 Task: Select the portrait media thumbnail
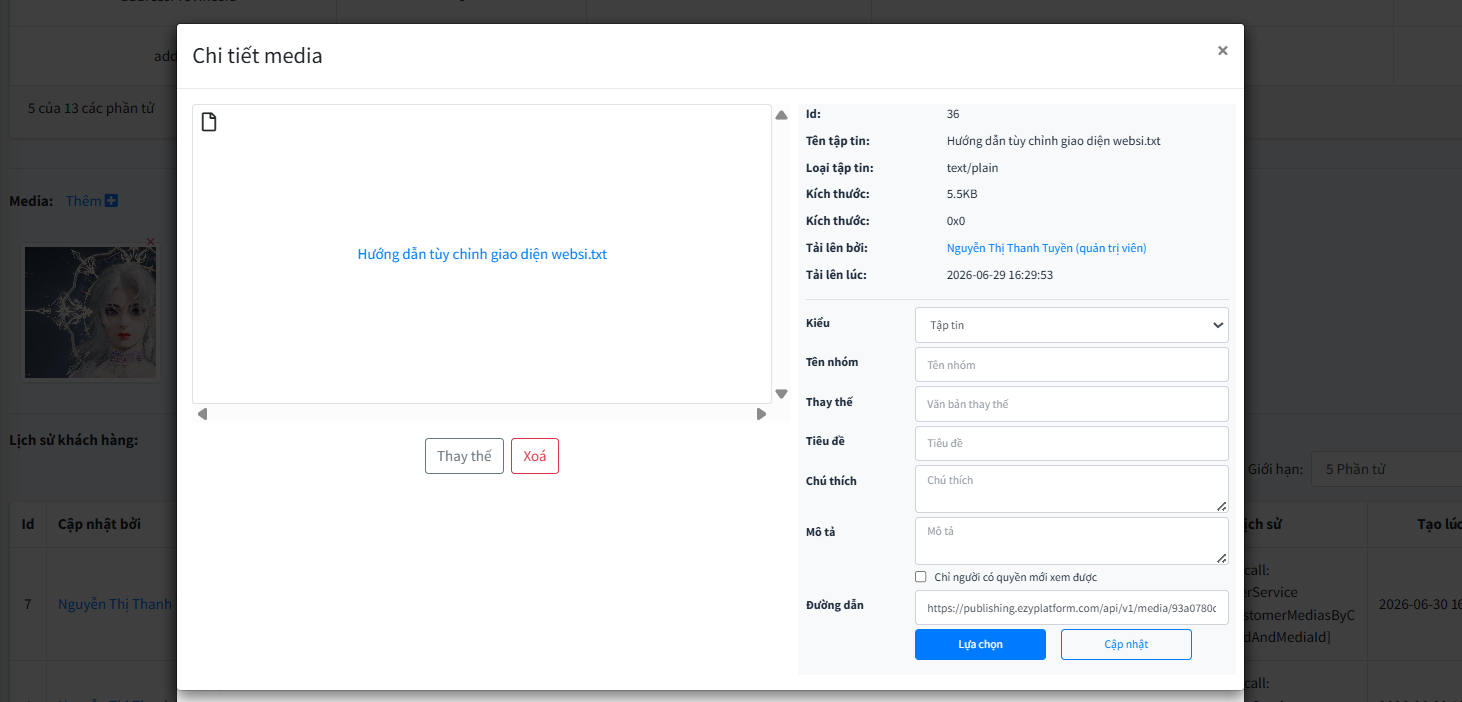tap(90, 312)
